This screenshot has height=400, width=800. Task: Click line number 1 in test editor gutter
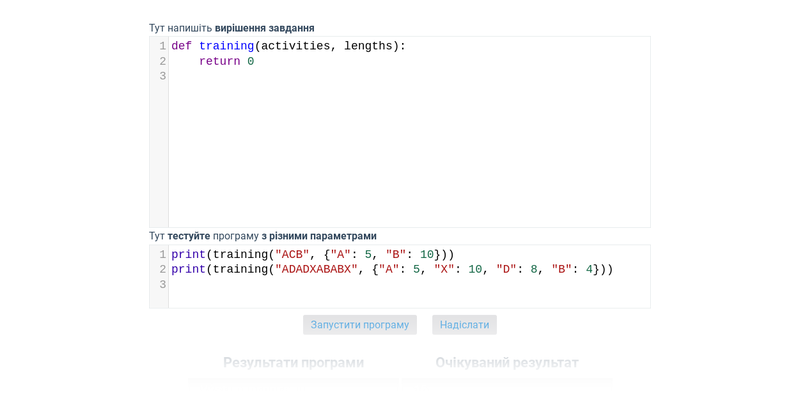(x=162, y=255)
